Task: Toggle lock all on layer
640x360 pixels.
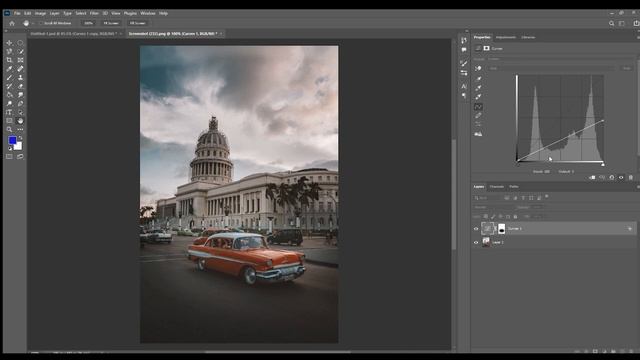Action: [x=516, y=217]
